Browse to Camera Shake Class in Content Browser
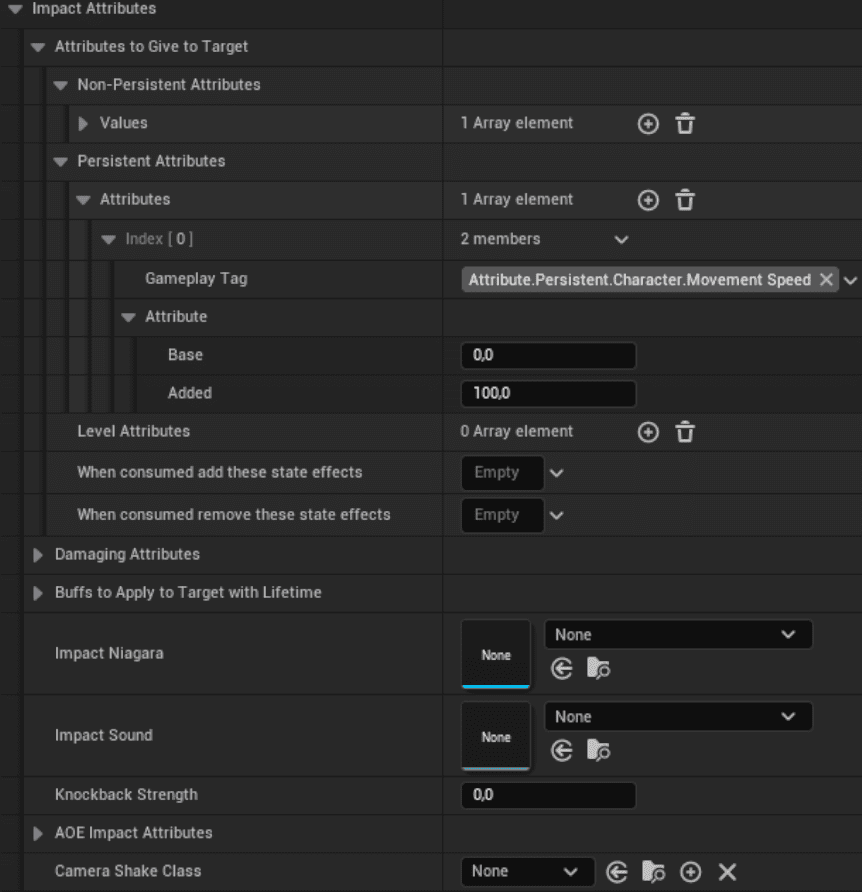Screen dimensions: 862x892 (653, 872)
